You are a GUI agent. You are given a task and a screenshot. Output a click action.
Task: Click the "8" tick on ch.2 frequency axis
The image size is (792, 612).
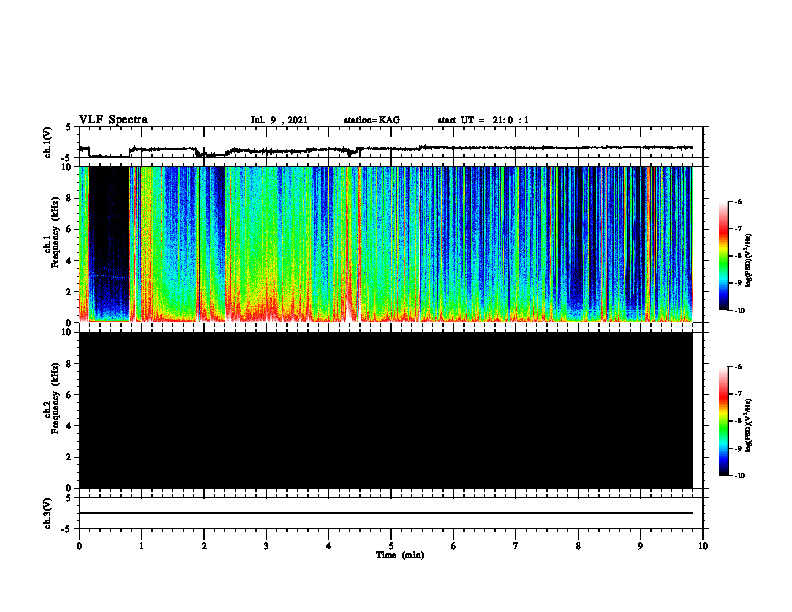70,364
